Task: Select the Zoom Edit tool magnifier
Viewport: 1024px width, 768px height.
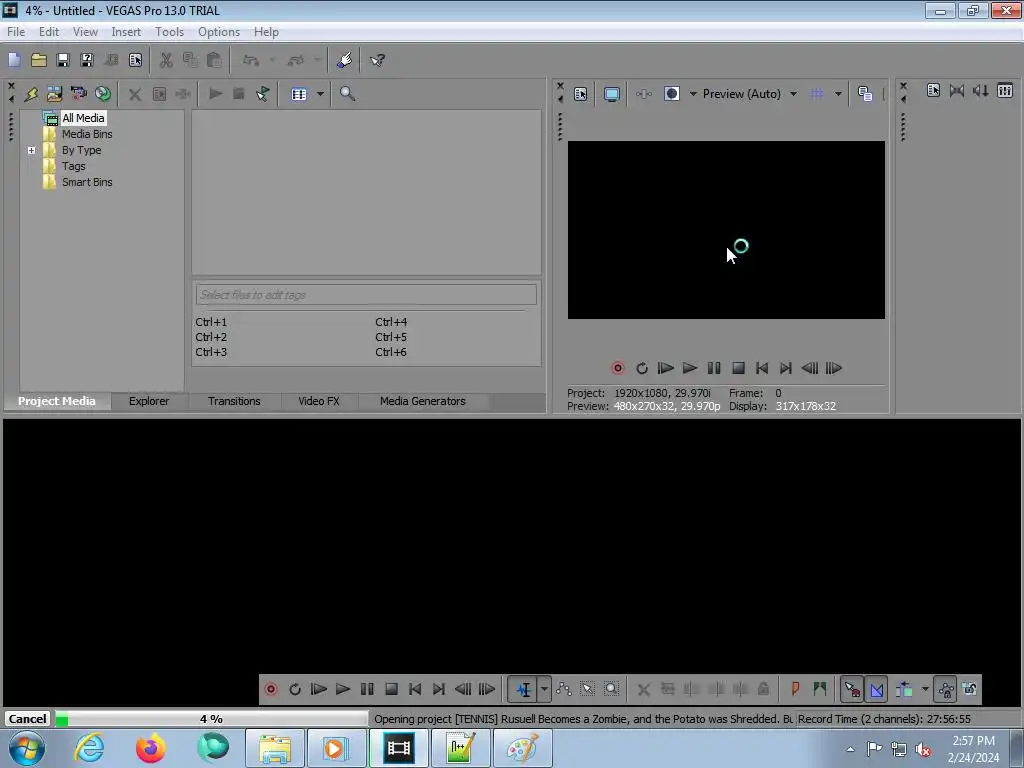Action: pyautogui.click(x=611, y=689)
